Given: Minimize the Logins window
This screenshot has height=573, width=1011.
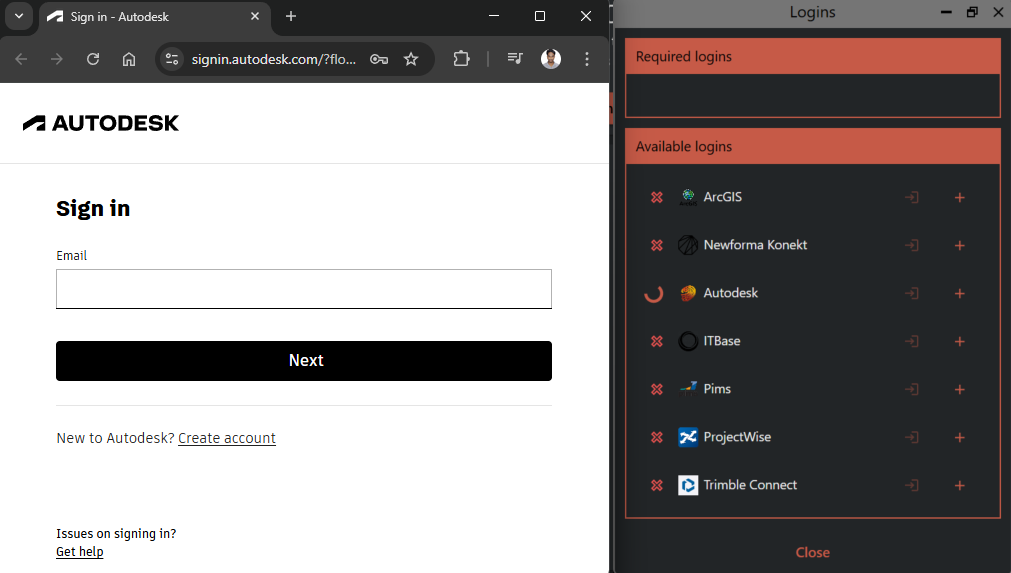Looking at the screenshot, I should tap(946, 12).
